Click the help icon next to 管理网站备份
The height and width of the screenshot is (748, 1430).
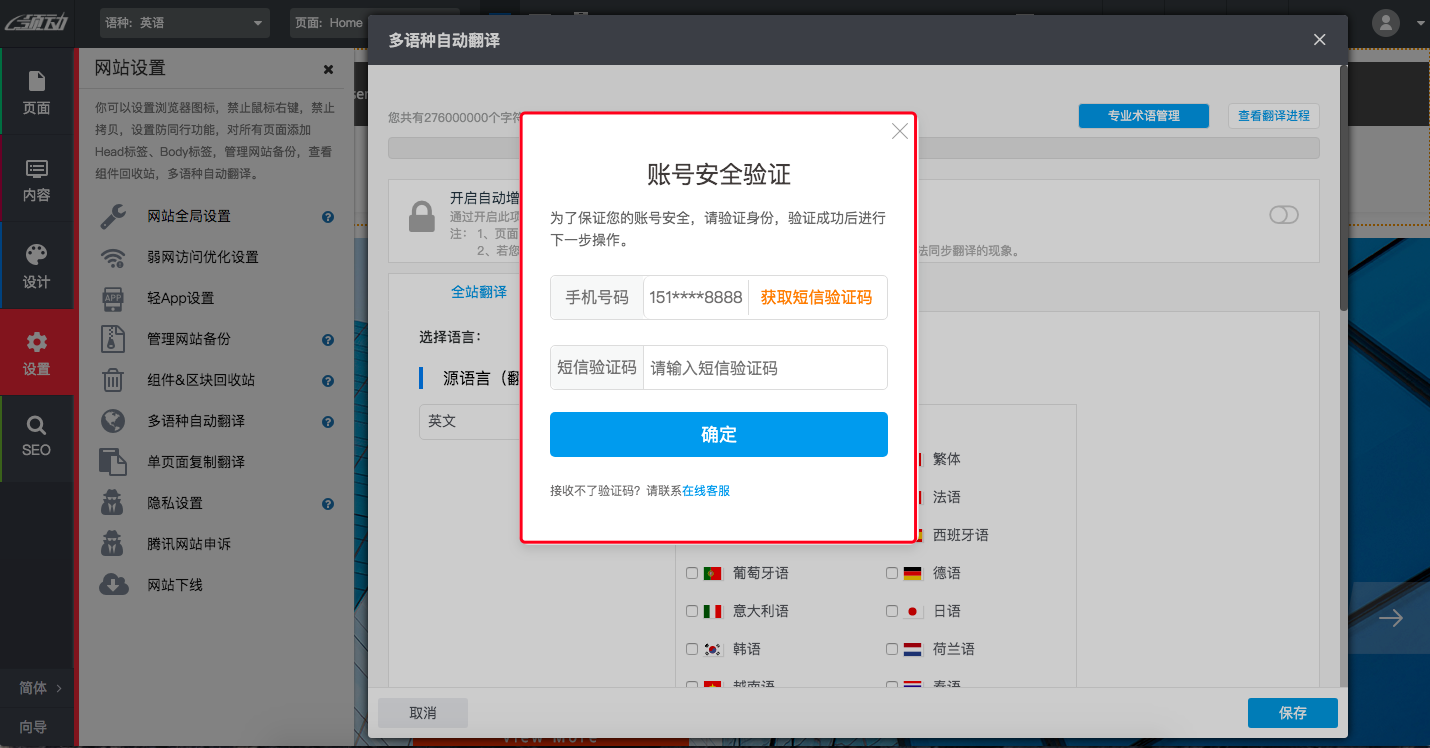tap(327, 339)
